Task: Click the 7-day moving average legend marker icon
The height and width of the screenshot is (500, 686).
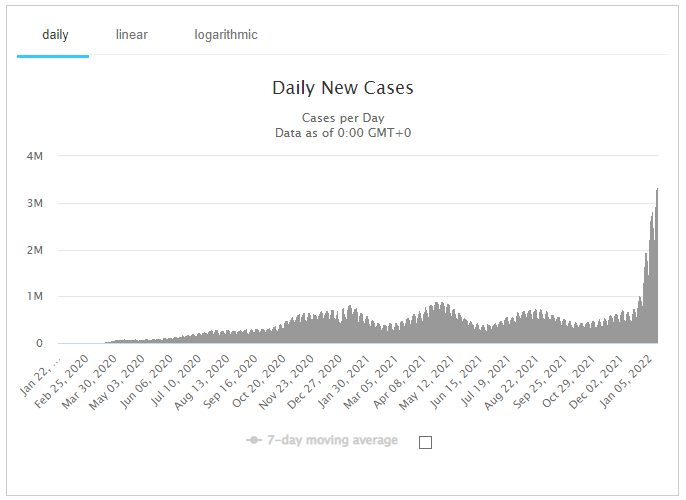Action: point(254,441)
